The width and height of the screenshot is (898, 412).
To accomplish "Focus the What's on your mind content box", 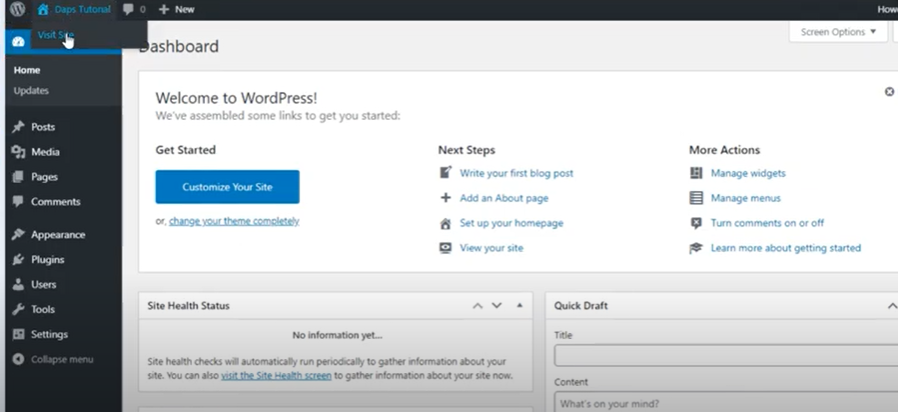I will 726,402.
